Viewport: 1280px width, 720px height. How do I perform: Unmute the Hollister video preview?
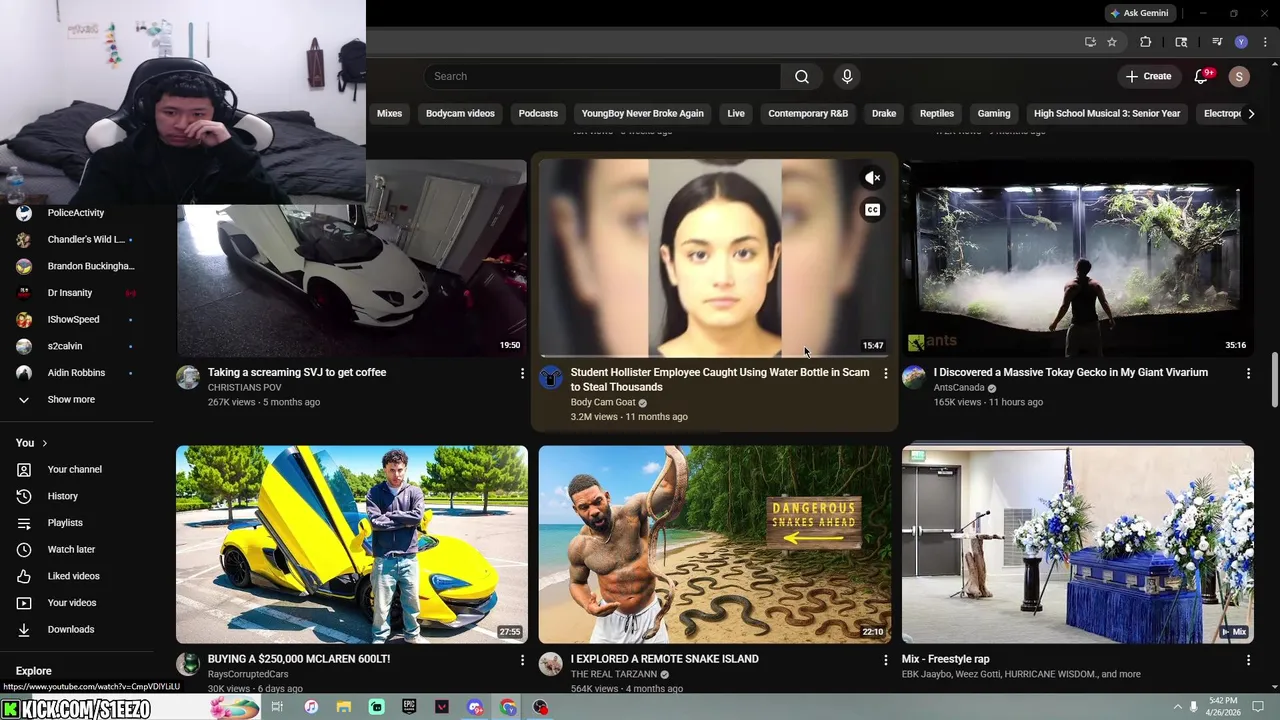(872, 178)
